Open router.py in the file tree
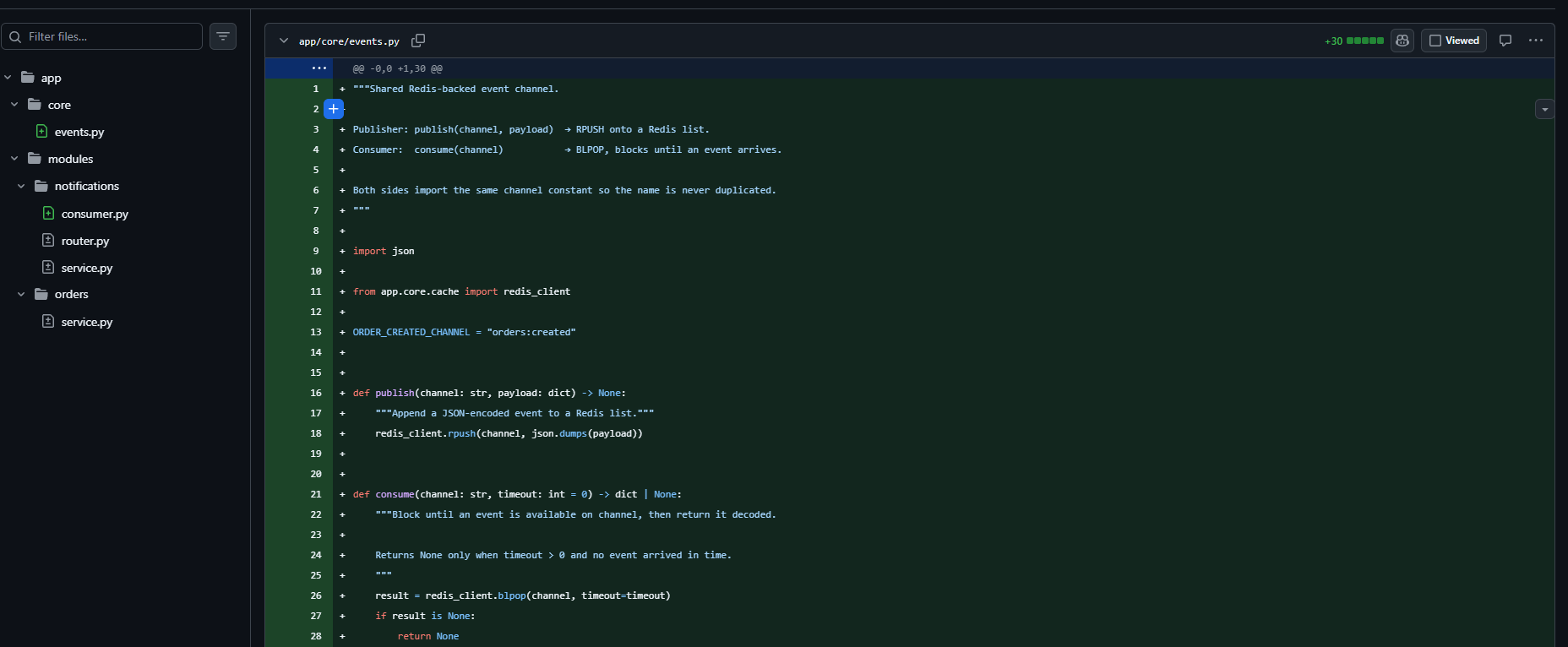The image size is (1568, 647). (85, 241)
